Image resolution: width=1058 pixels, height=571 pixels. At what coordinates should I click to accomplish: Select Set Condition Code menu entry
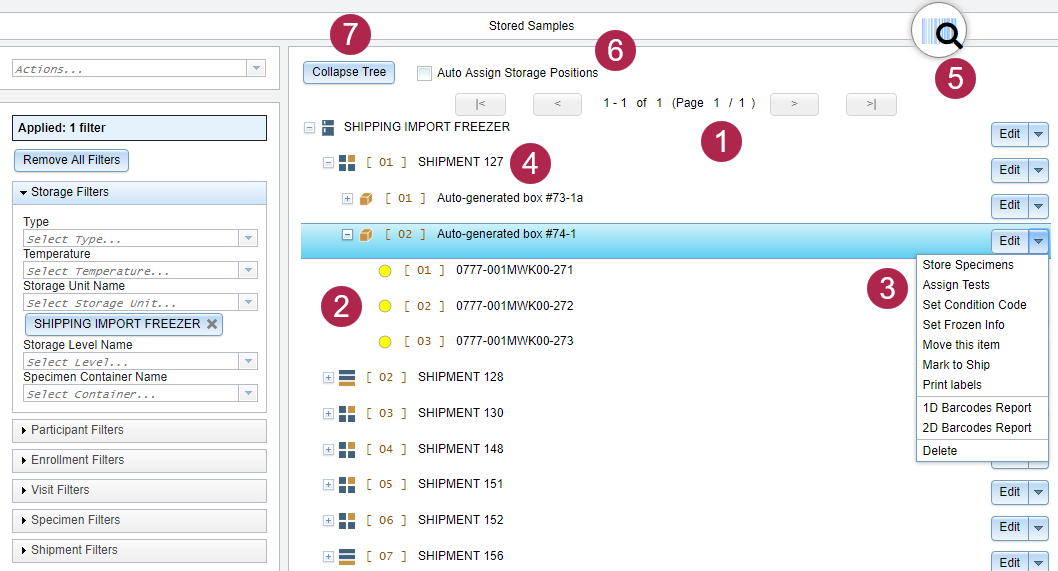tap(982, 305)
